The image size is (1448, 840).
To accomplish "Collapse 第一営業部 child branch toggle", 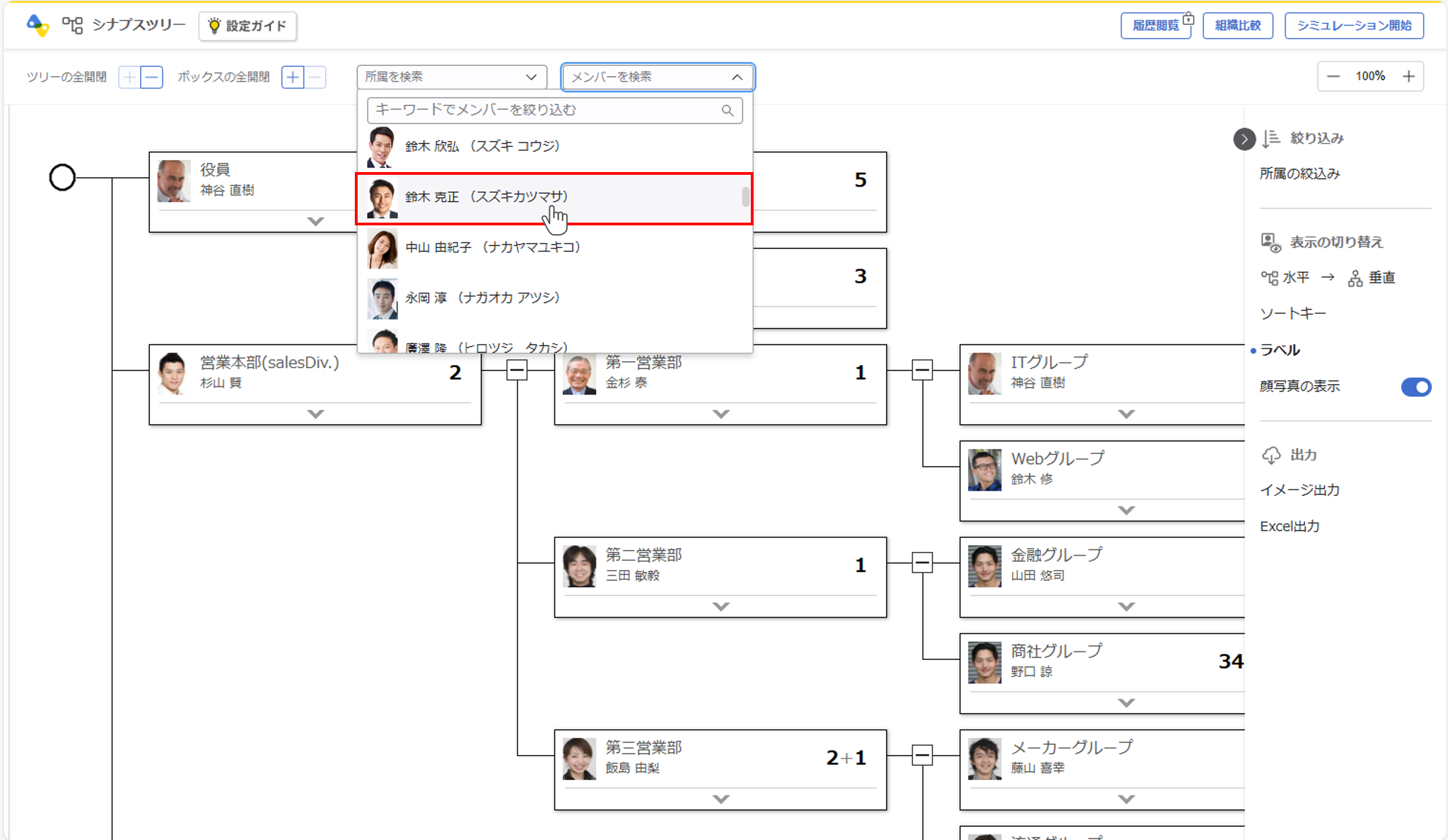I will [x=922, y=370].
